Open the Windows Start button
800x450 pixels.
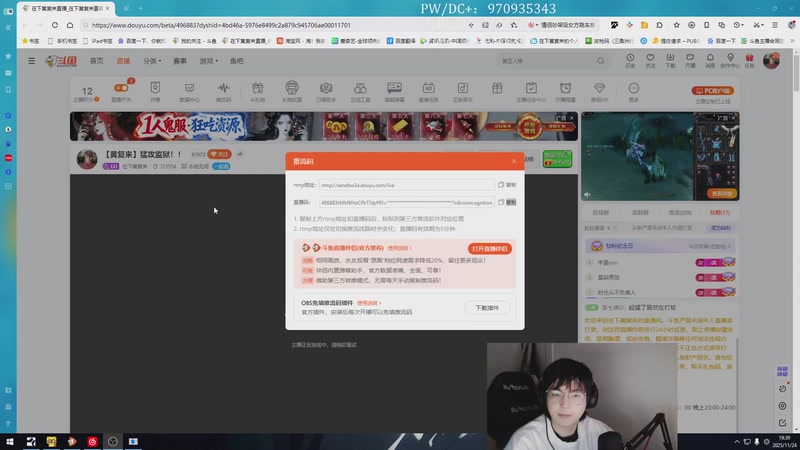(10, 441)
